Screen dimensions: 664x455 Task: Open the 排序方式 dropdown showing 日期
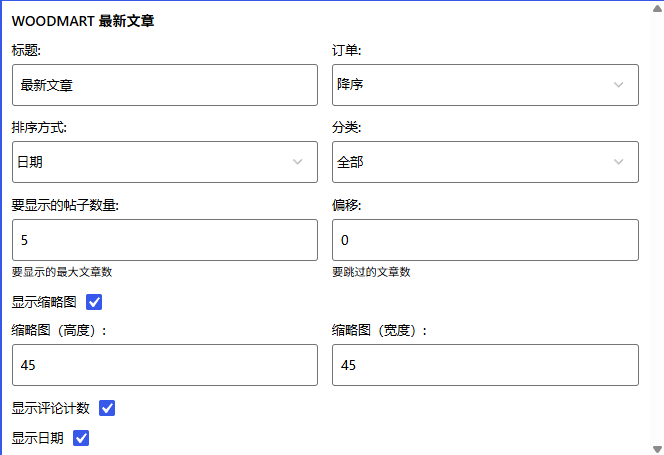pos(165,162)
